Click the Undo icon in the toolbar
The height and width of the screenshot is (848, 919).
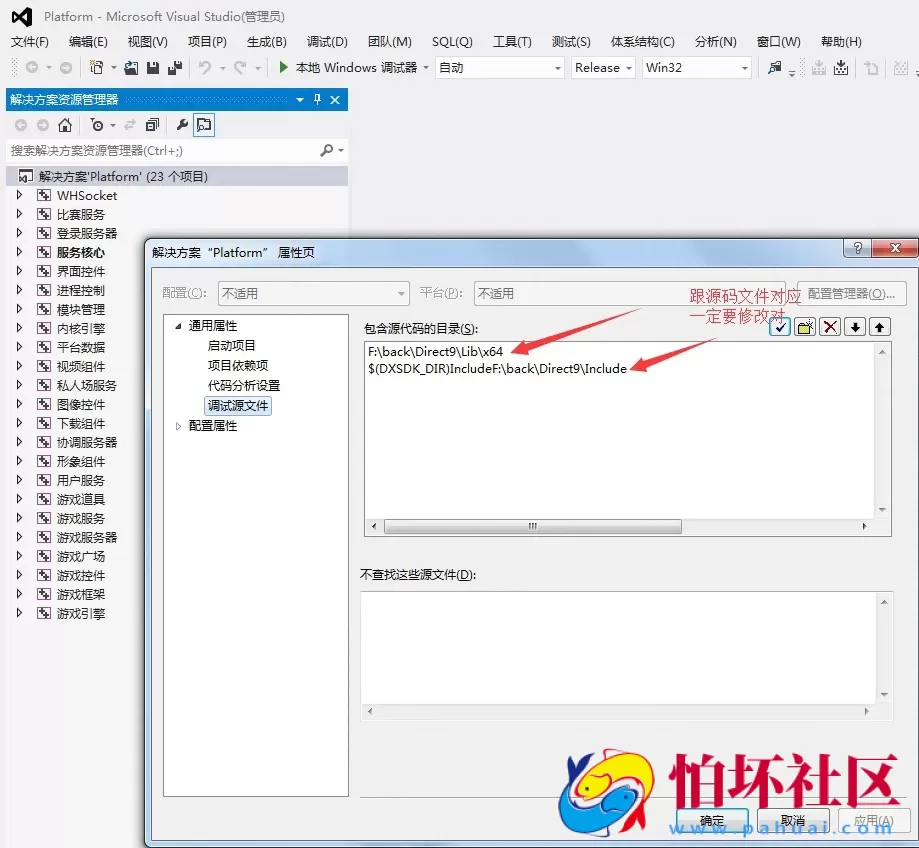click(205, 67)
